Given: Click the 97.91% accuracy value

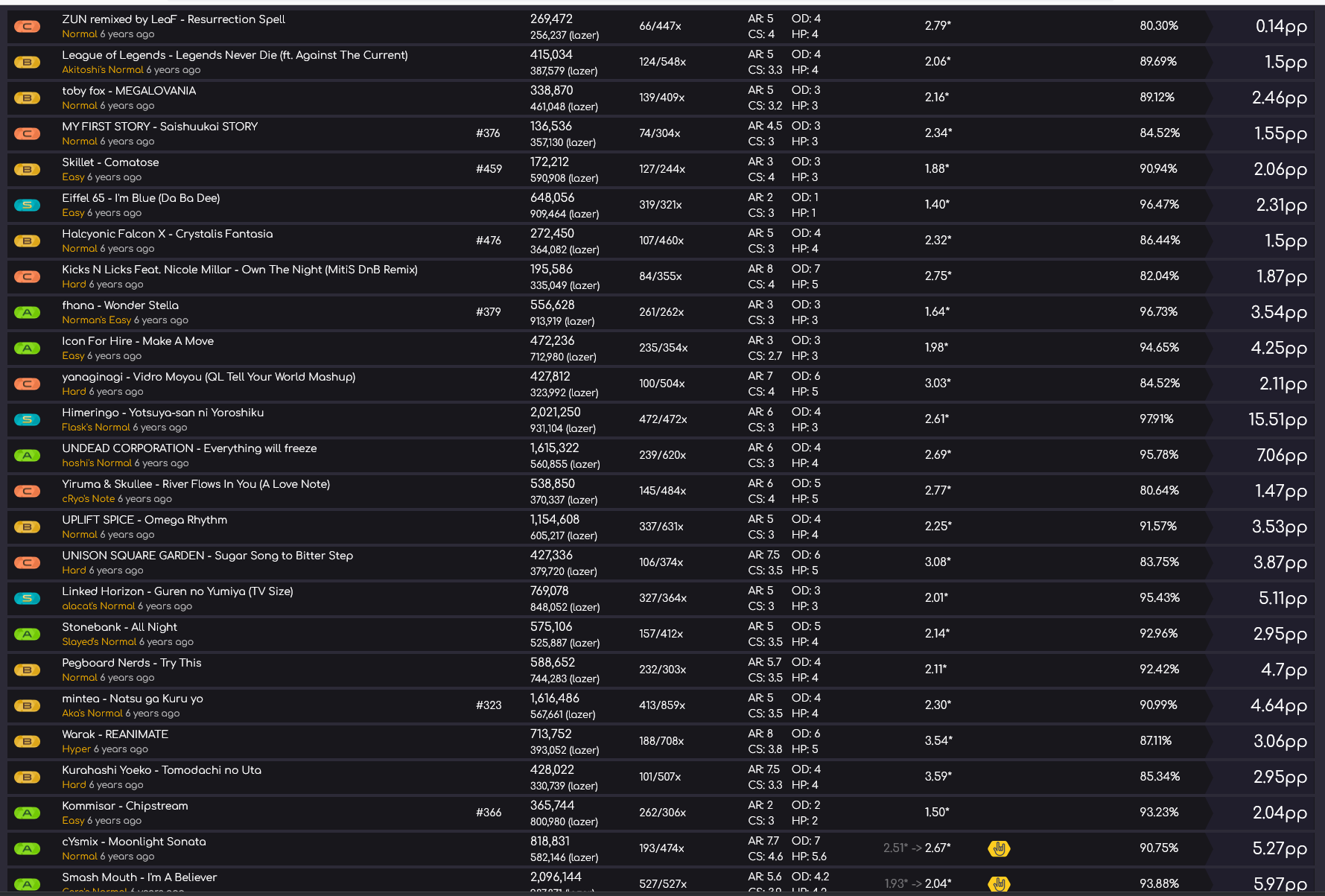Looking at the screenshot, I should [x=1157, y=419].
